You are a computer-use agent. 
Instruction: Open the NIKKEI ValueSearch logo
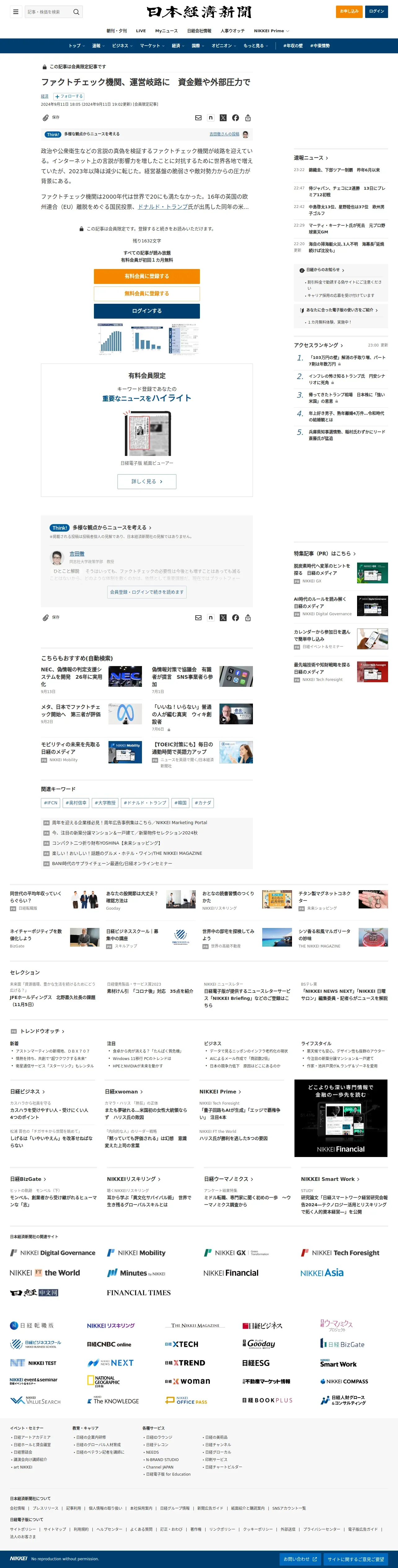pos(35,1400)
